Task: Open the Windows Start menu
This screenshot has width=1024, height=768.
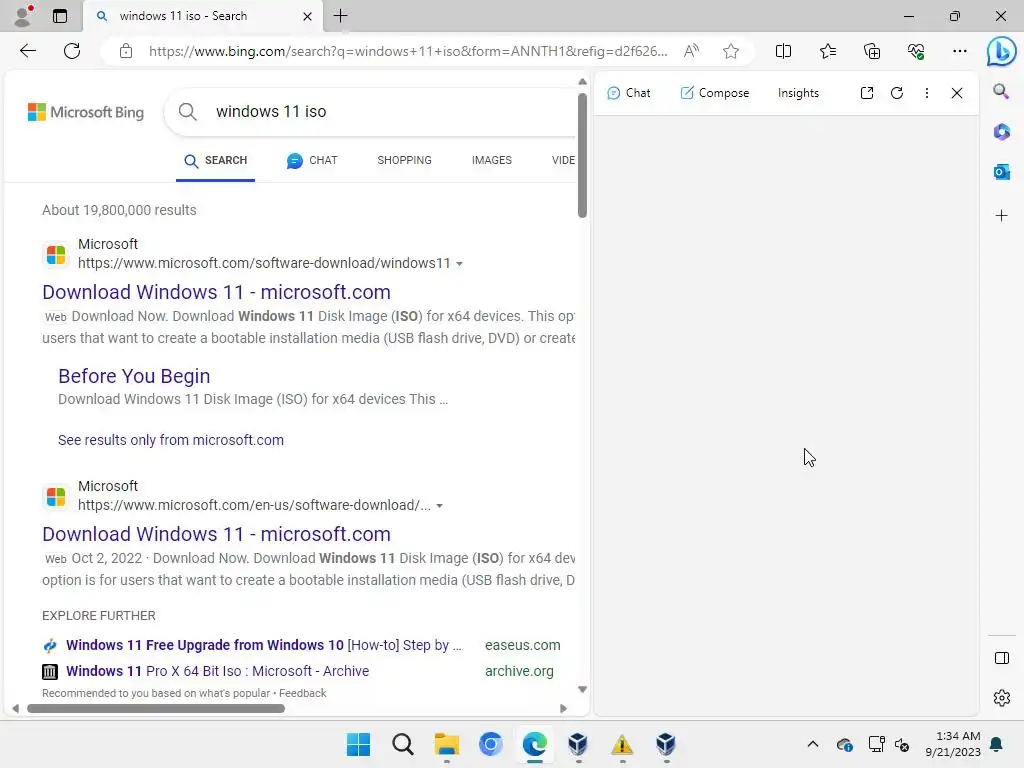Action: pyautogui.click(x=358, y=744)
